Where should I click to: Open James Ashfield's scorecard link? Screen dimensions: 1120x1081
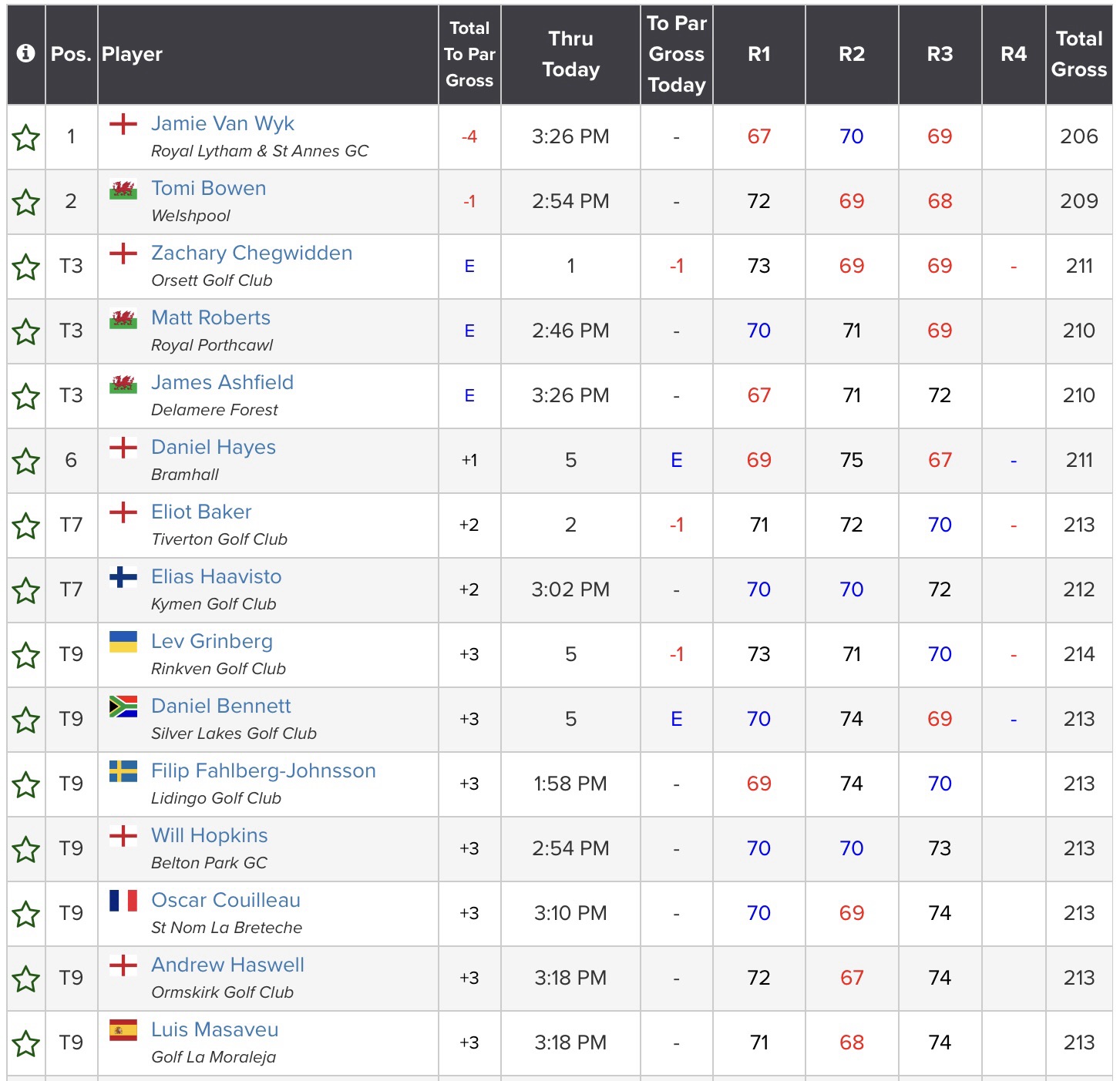222,383
